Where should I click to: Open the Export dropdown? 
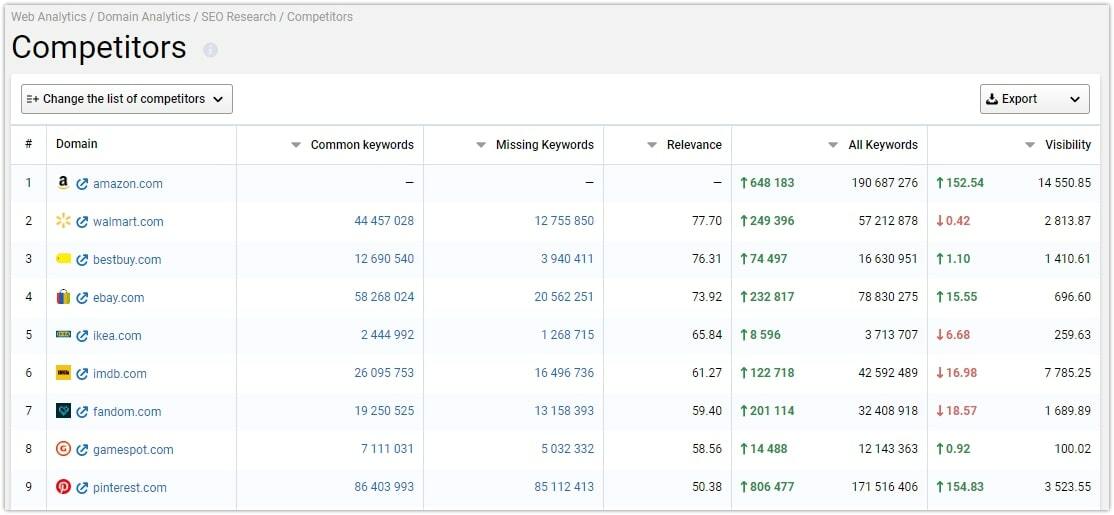1034,99
